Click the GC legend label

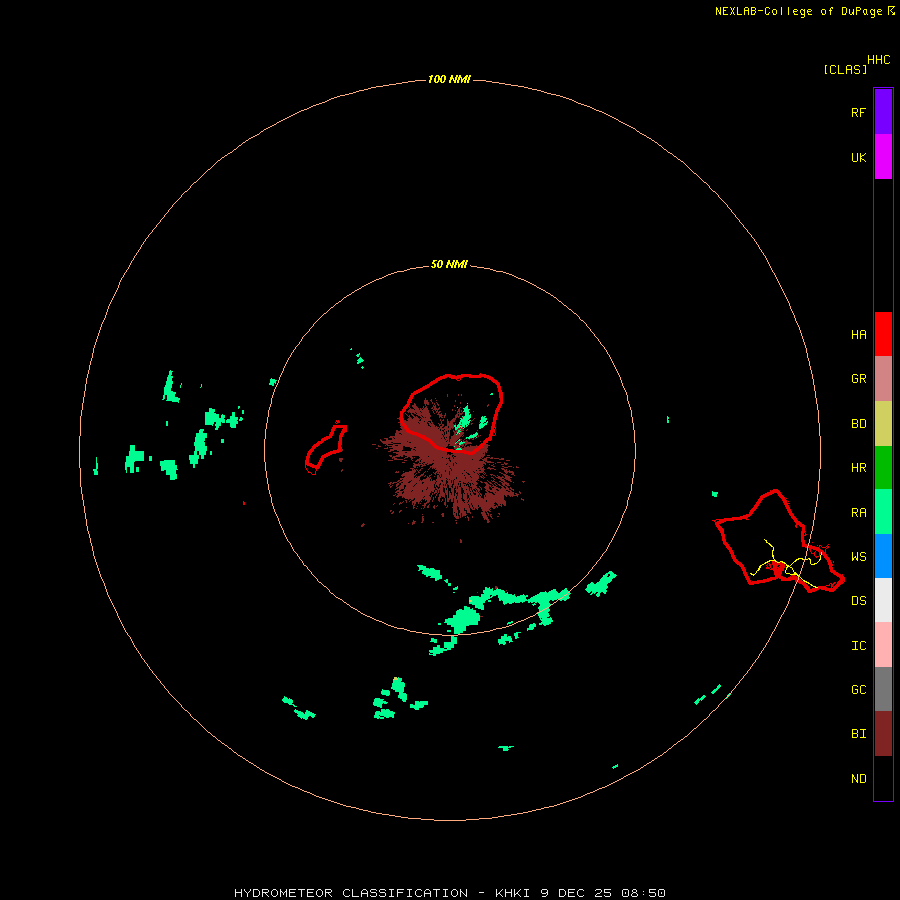(x=858, y=690)
